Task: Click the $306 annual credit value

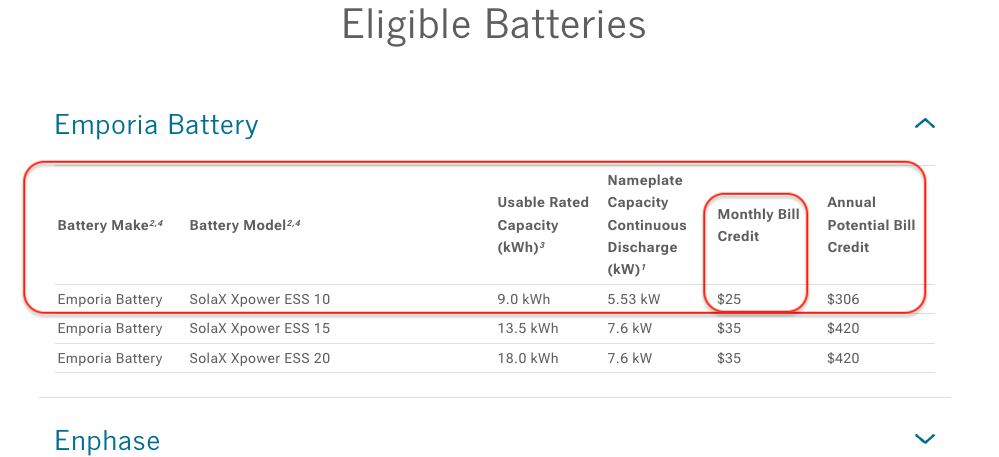Action: 843,299
